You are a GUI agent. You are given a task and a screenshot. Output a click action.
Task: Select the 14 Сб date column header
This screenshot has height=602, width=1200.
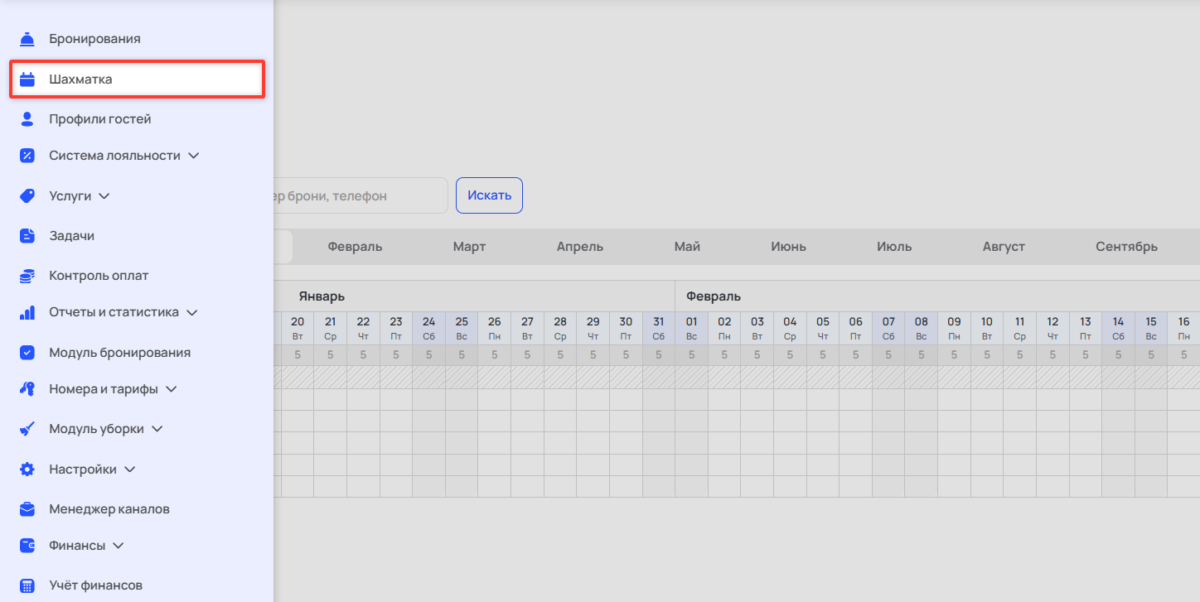(x=1118, y=328)
